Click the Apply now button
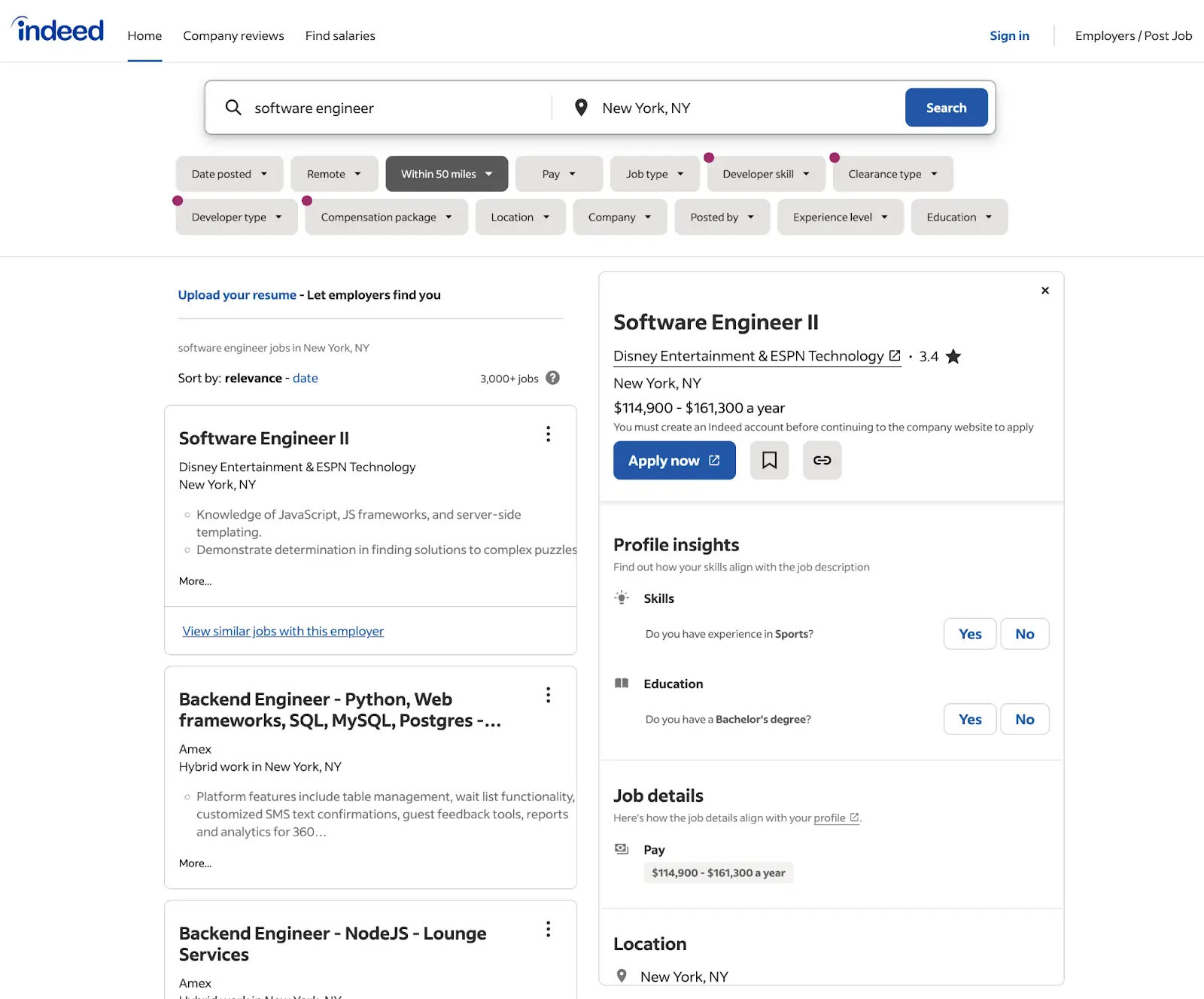The width and height of the screenshot is (1204, 999). pyautogui.click(x=673, y=460)
